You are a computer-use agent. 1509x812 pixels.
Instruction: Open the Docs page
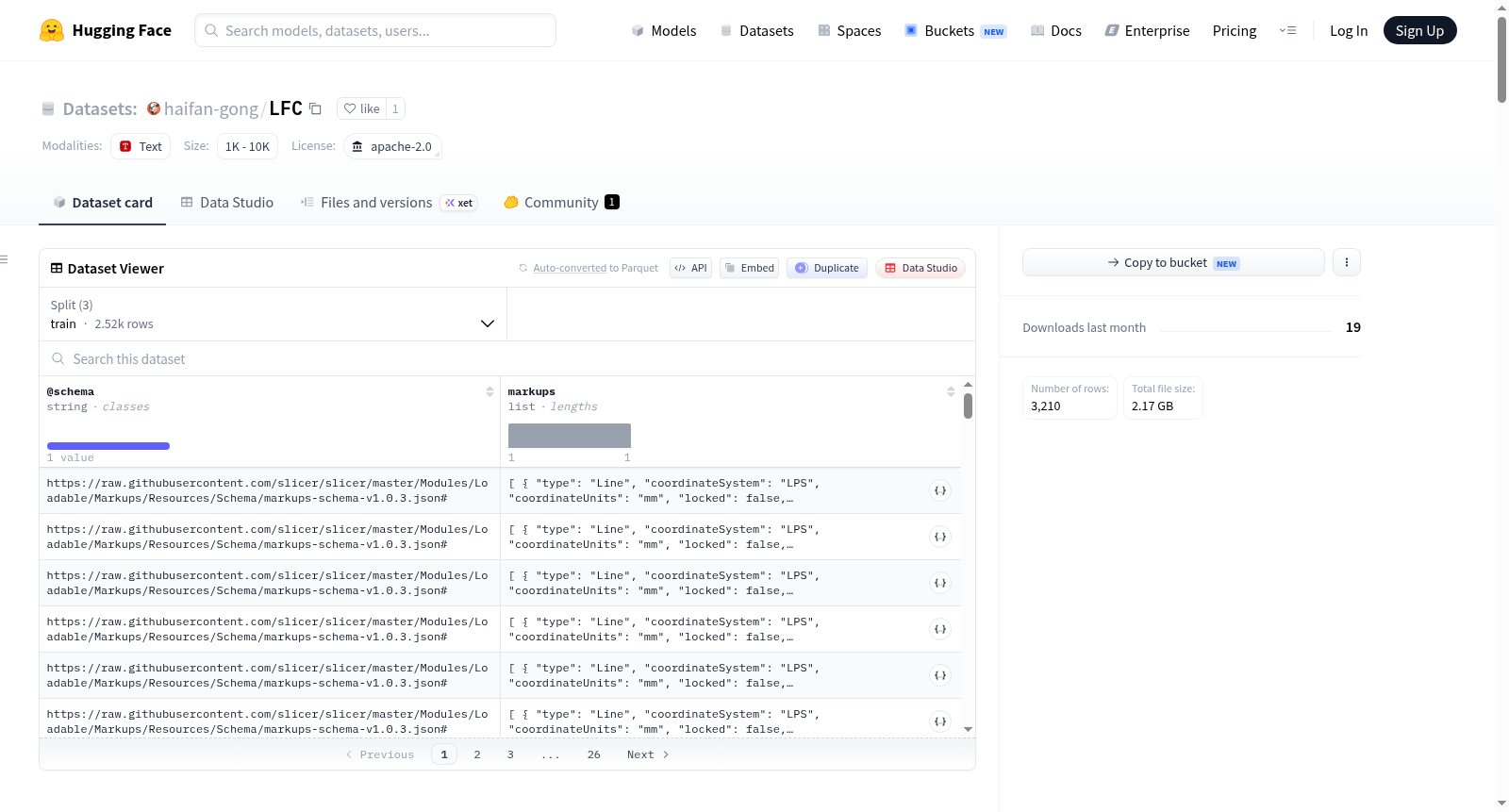click(1055, 30)
